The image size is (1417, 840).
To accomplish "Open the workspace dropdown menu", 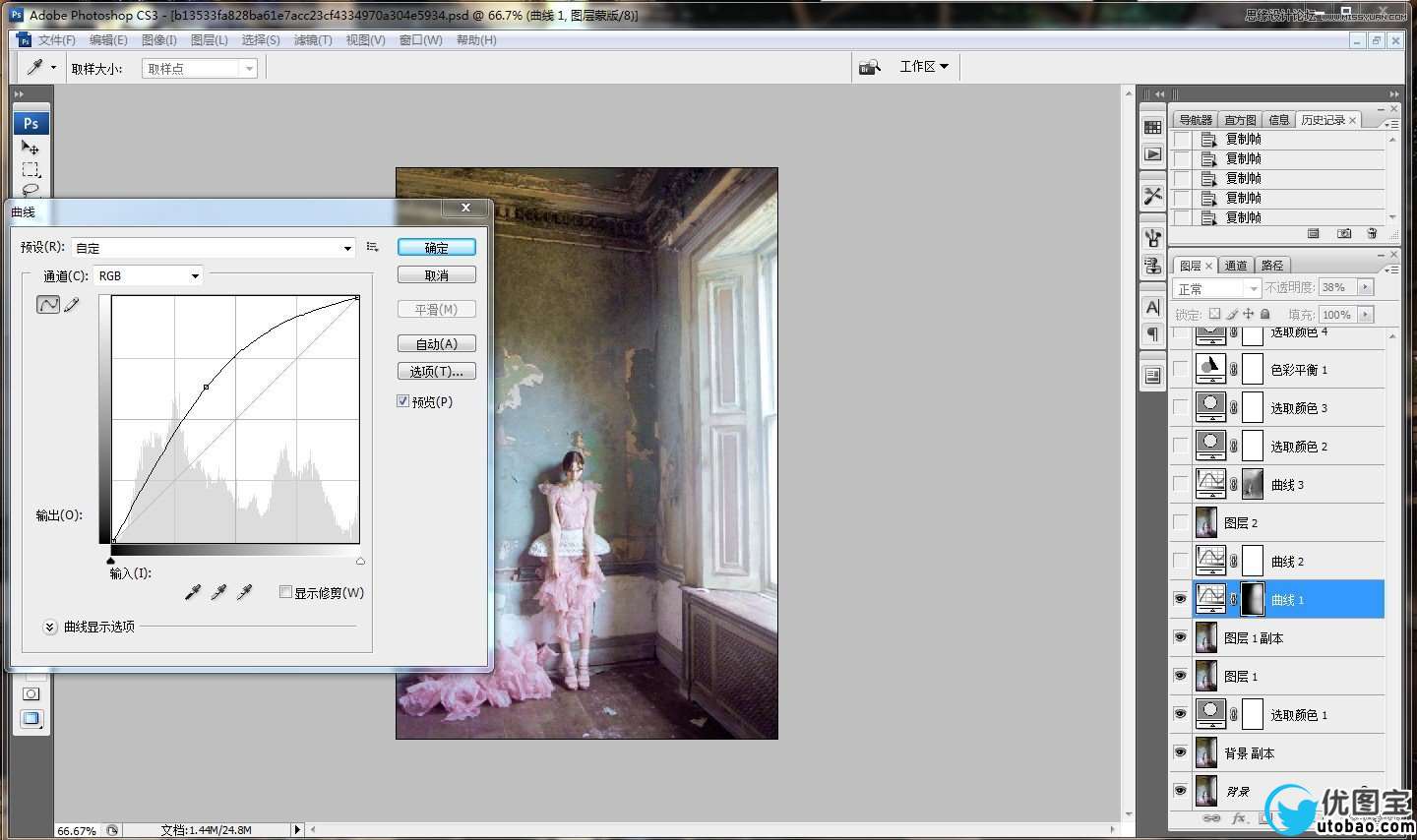I will pos(924,67).
